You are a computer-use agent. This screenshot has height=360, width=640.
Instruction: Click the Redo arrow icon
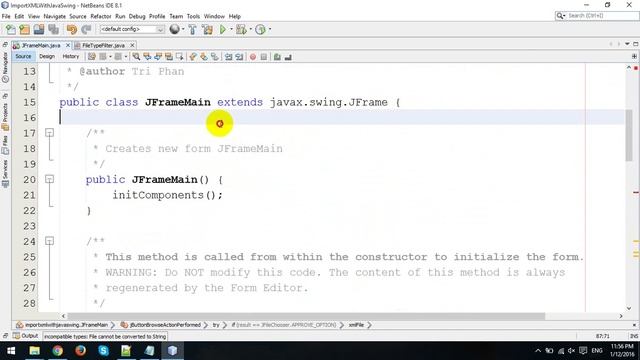(x=86, y=29)
